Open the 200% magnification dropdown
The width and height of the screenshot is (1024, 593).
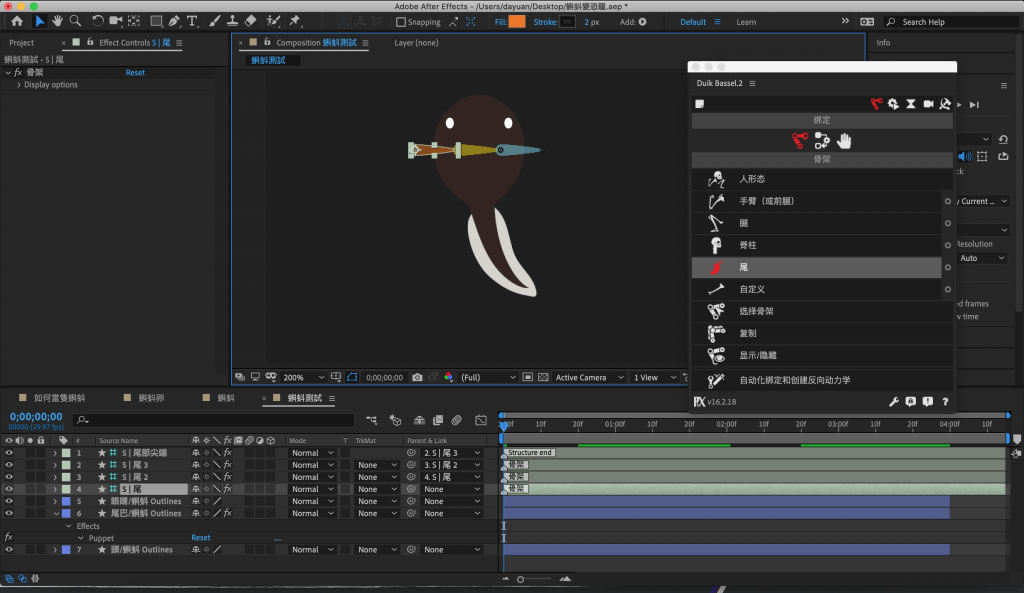[304, 377]
